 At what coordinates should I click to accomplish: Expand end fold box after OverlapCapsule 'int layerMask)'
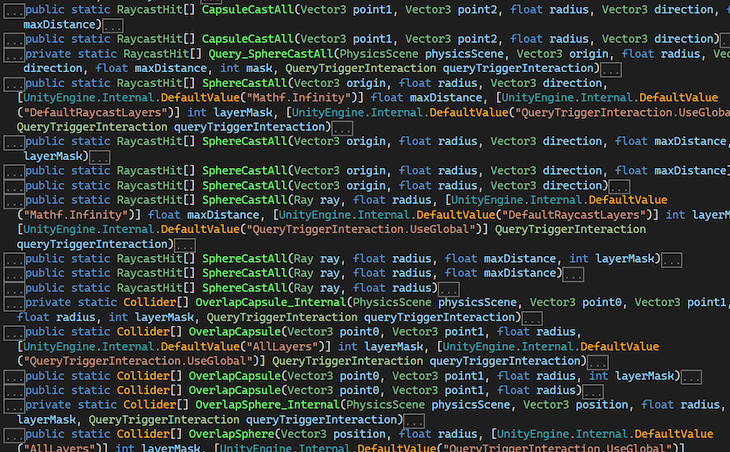[691, 377]
